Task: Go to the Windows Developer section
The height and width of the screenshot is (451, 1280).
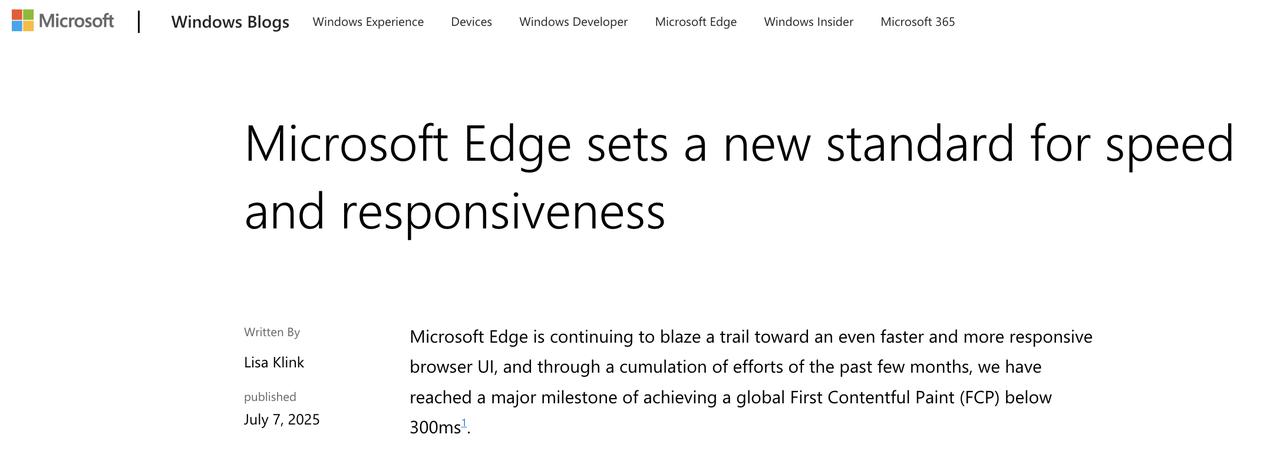Action: pos(573,21)
